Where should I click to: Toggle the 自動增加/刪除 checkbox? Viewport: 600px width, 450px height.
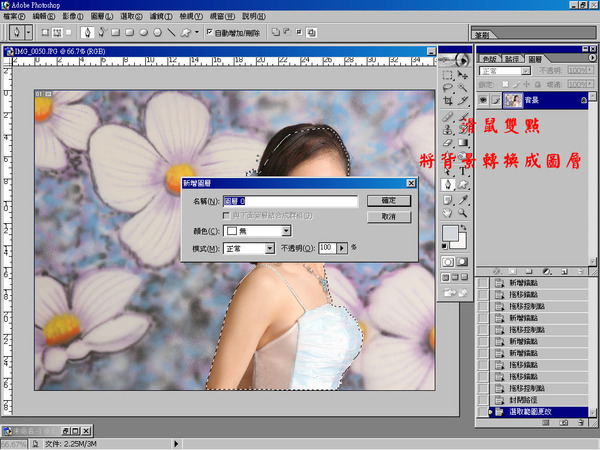tap(208, 32)
